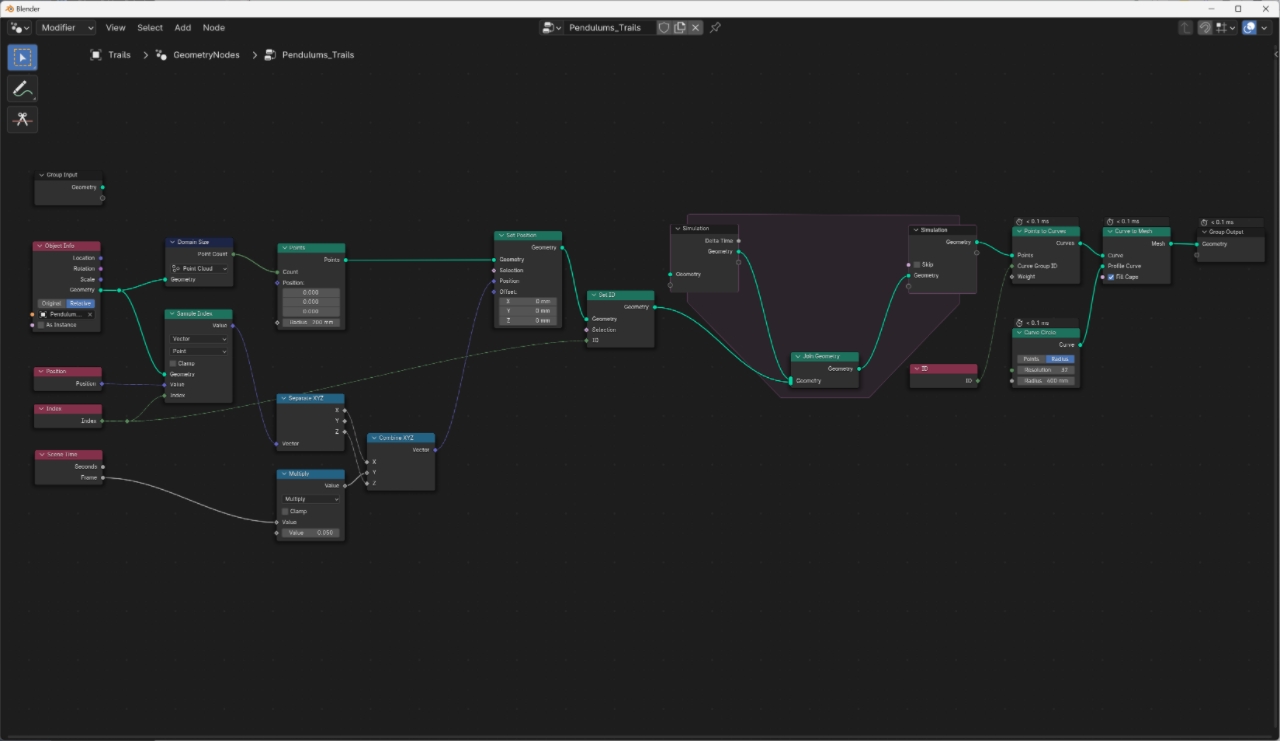This screenshot has height=741, width=1280.
Task: Open the Add menu
Action: [x=183, y=28]
